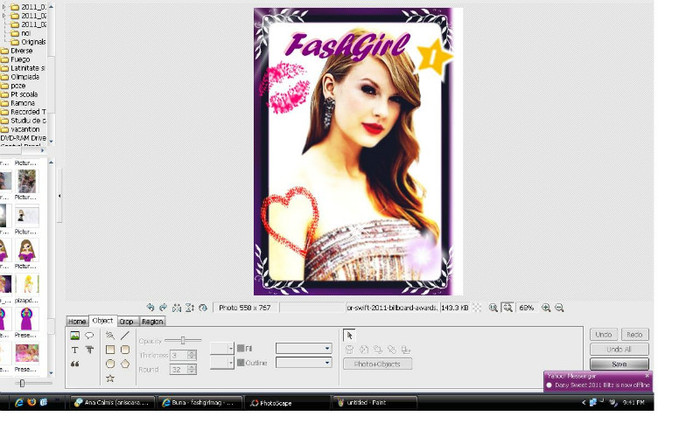Open the Fill color dropdown
This screenshot has height=437, width=700.
click(304, 348)
